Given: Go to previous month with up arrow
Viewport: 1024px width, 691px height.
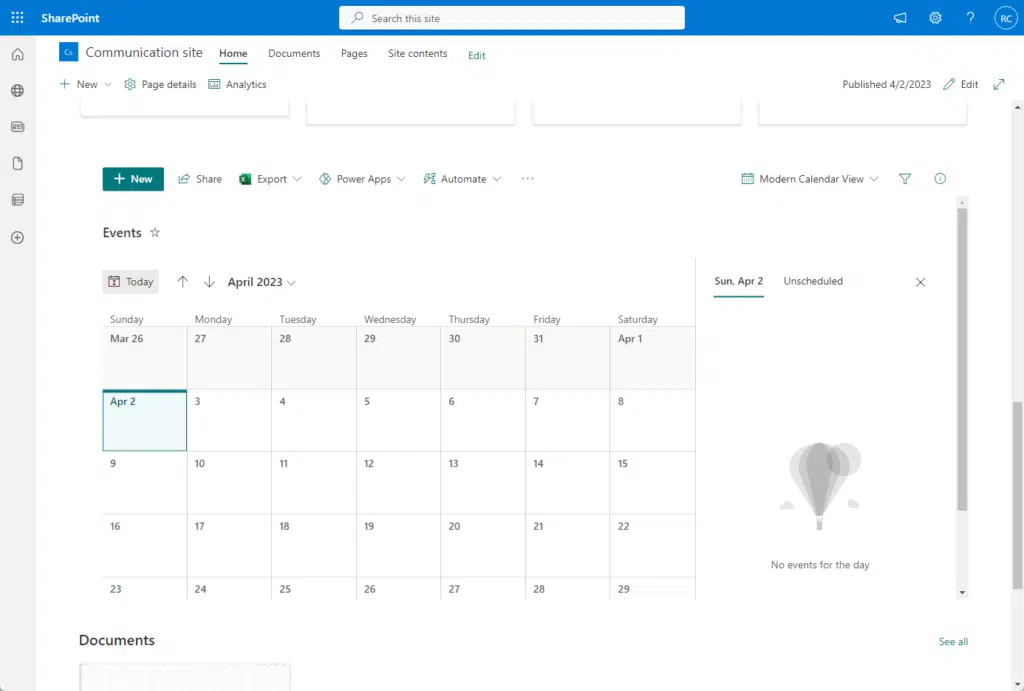Looking at the screenshot, I should click(182, 281).
